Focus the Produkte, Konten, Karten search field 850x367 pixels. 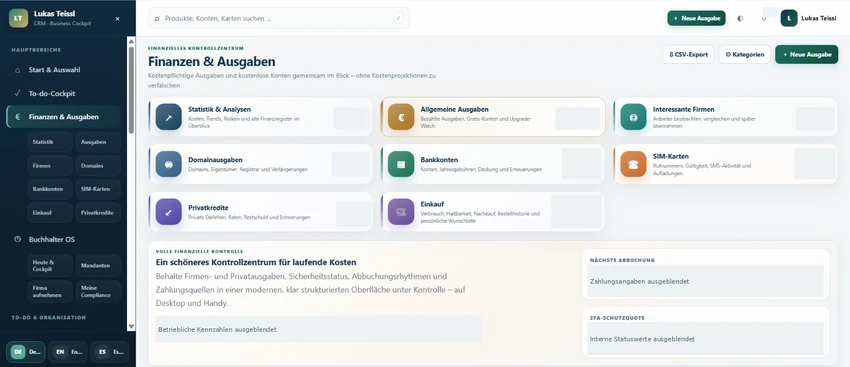coord(279,18)
